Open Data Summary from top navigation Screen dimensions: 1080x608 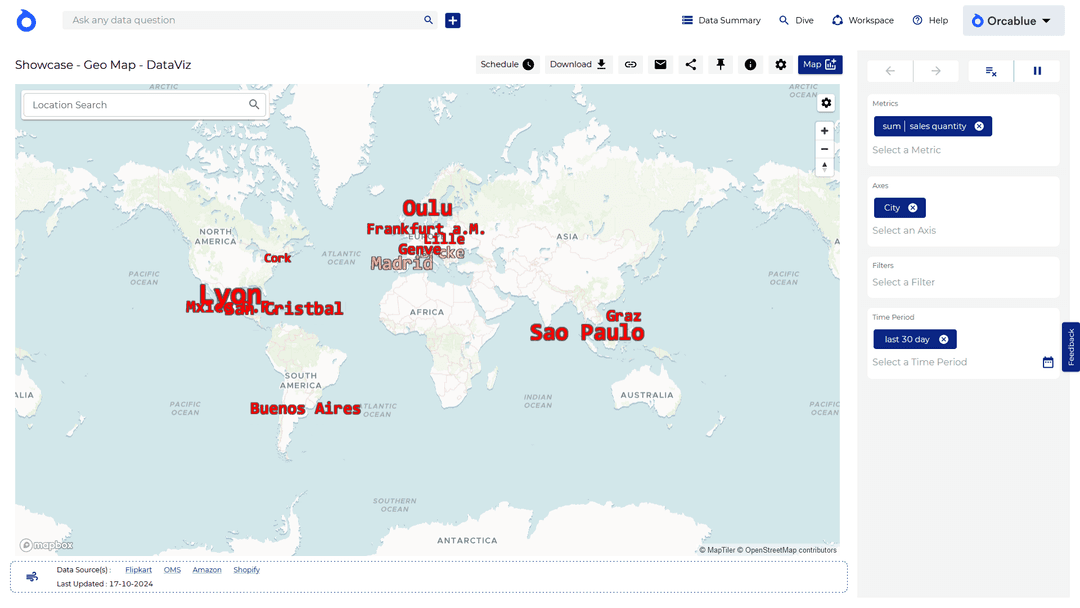(721, 20)
